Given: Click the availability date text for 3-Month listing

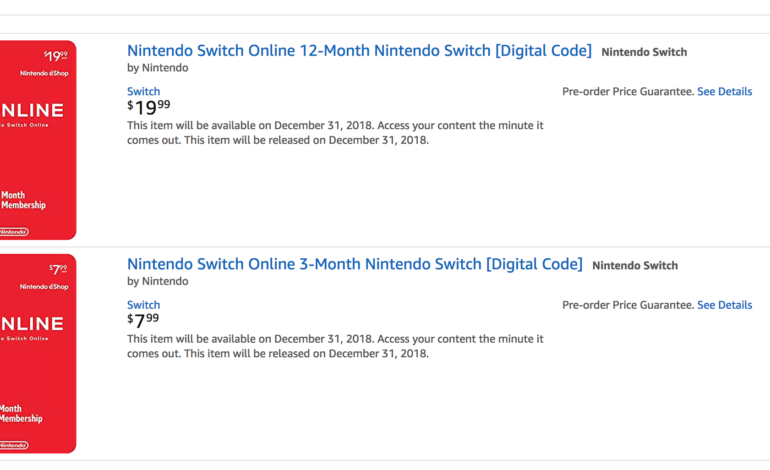Looking at the screenshot, I should click(x=335, y=346).
